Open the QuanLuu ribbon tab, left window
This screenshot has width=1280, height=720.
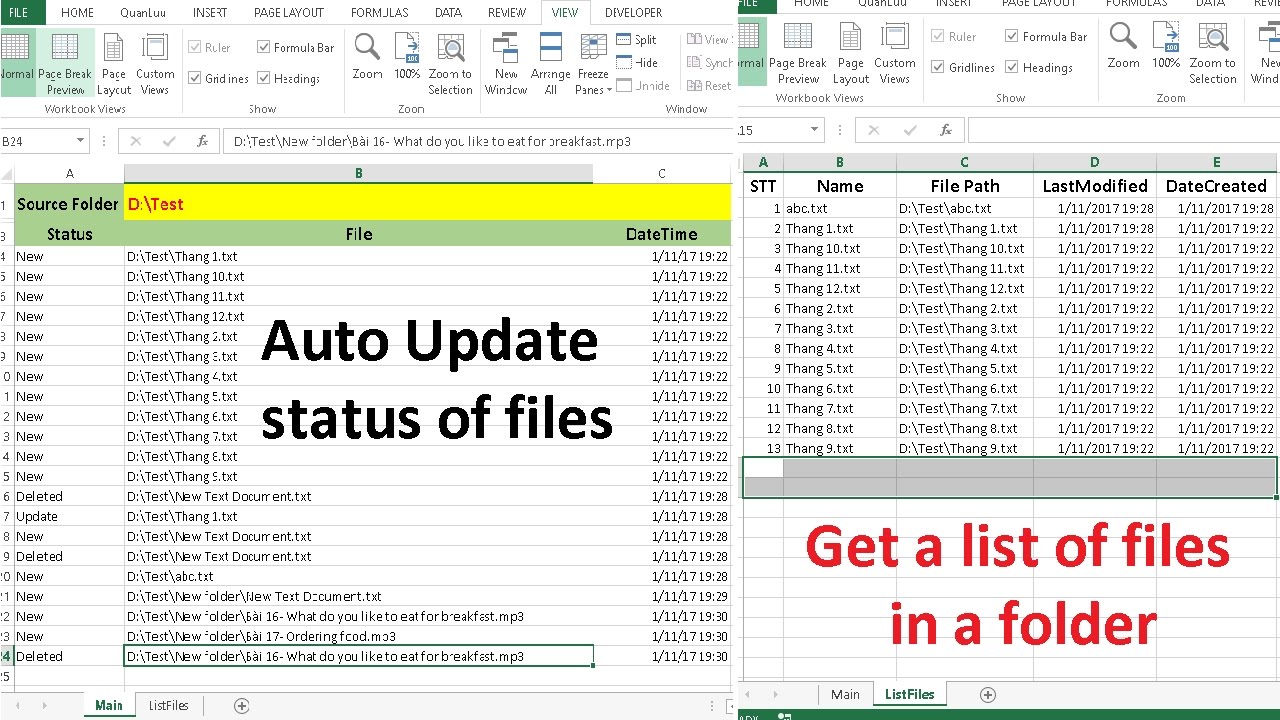[x=143, y=13]
